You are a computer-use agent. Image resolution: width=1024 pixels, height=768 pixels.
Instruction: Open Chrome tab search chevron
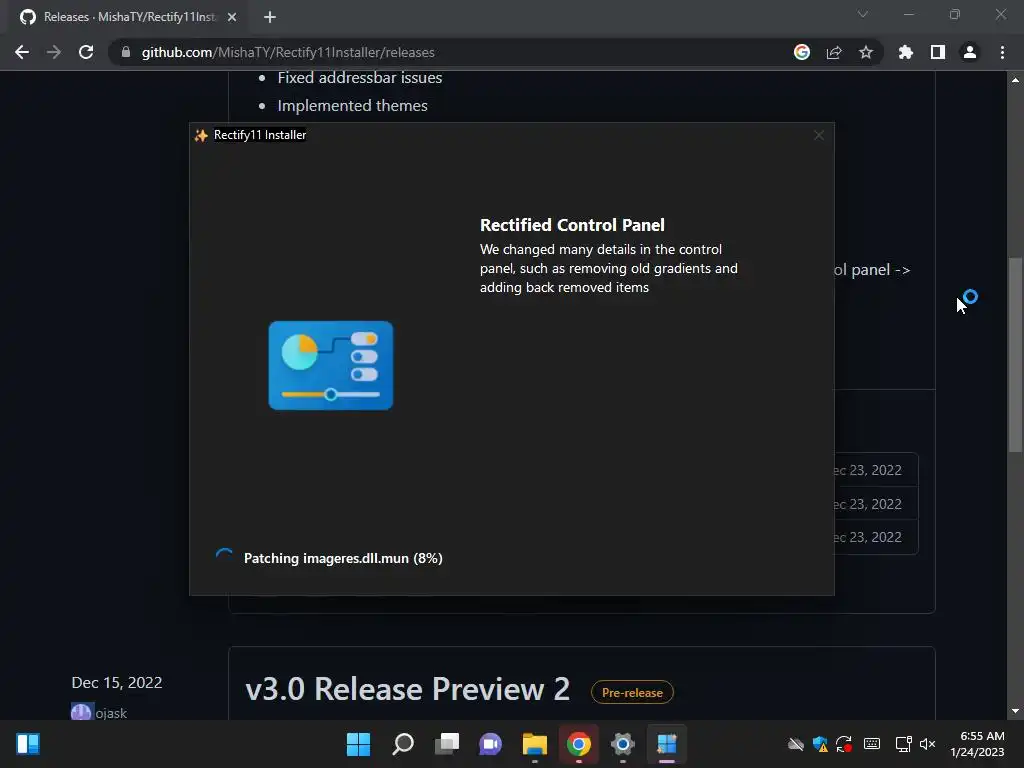point(863,14)
